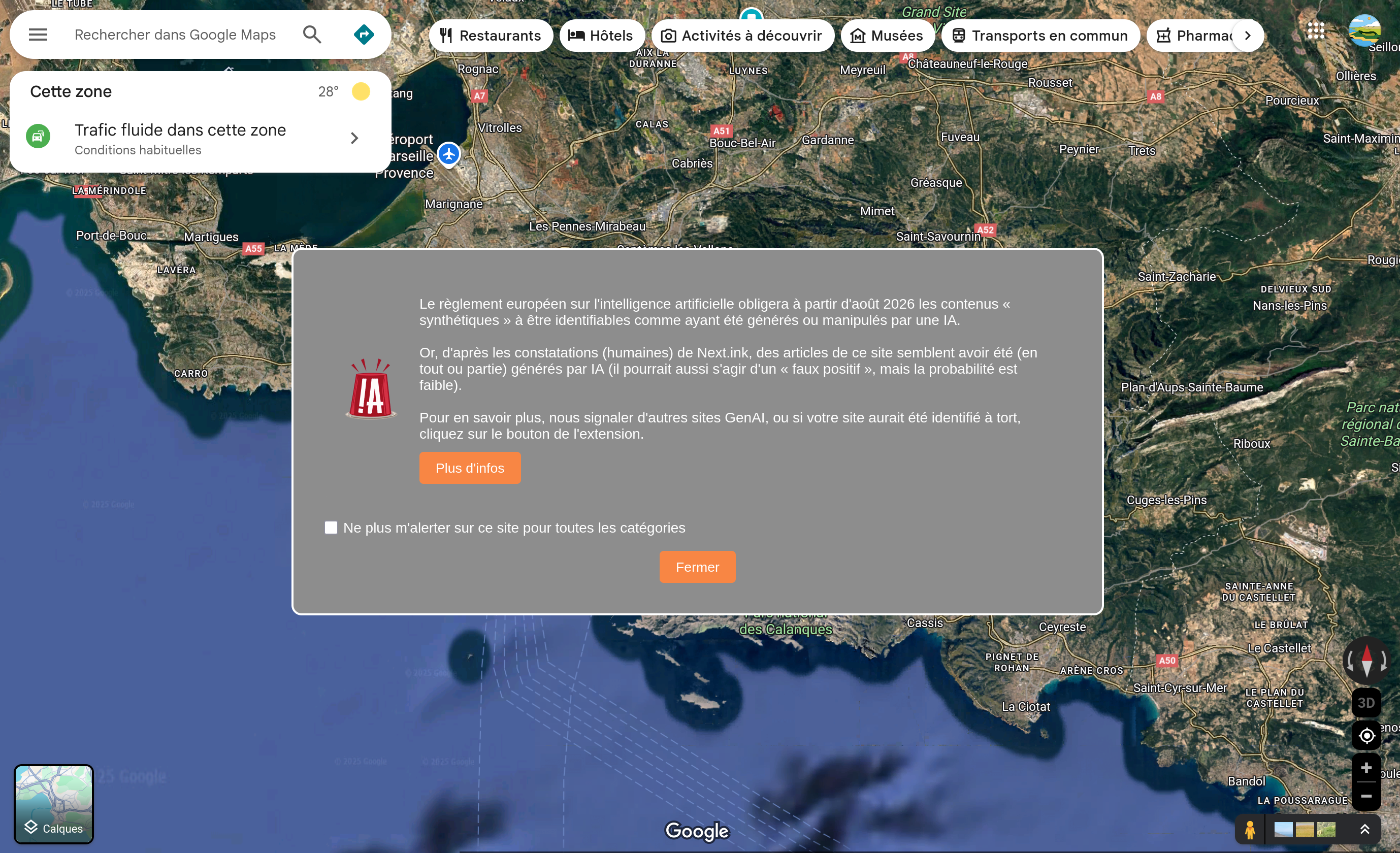Viewport: 1400px width, 853px height.
Task: Click the search magnifier icon
Action: tap(312, 35)
